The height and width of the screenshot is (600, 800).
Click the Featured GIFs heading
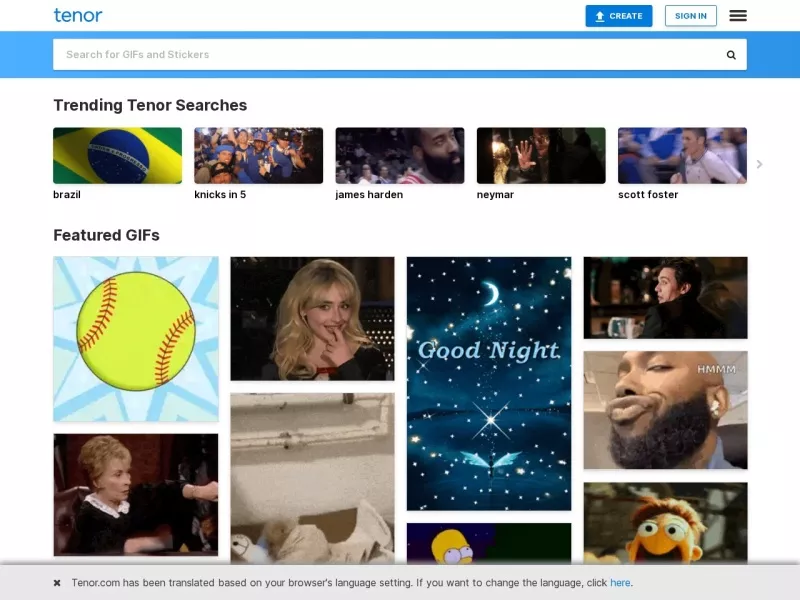click(106, 235)
